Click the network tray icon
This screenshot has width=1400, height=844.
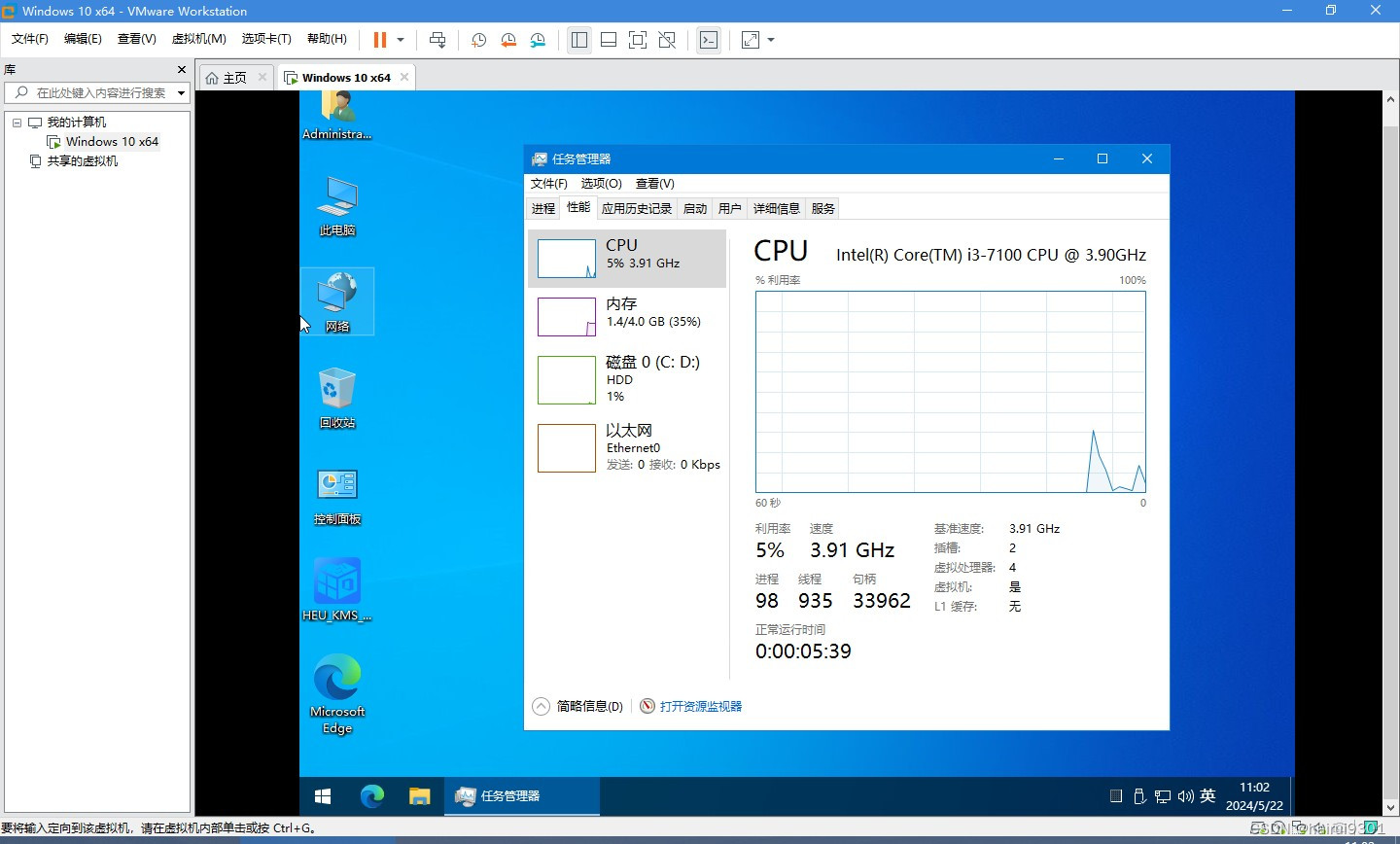(x=1163, y=796)
